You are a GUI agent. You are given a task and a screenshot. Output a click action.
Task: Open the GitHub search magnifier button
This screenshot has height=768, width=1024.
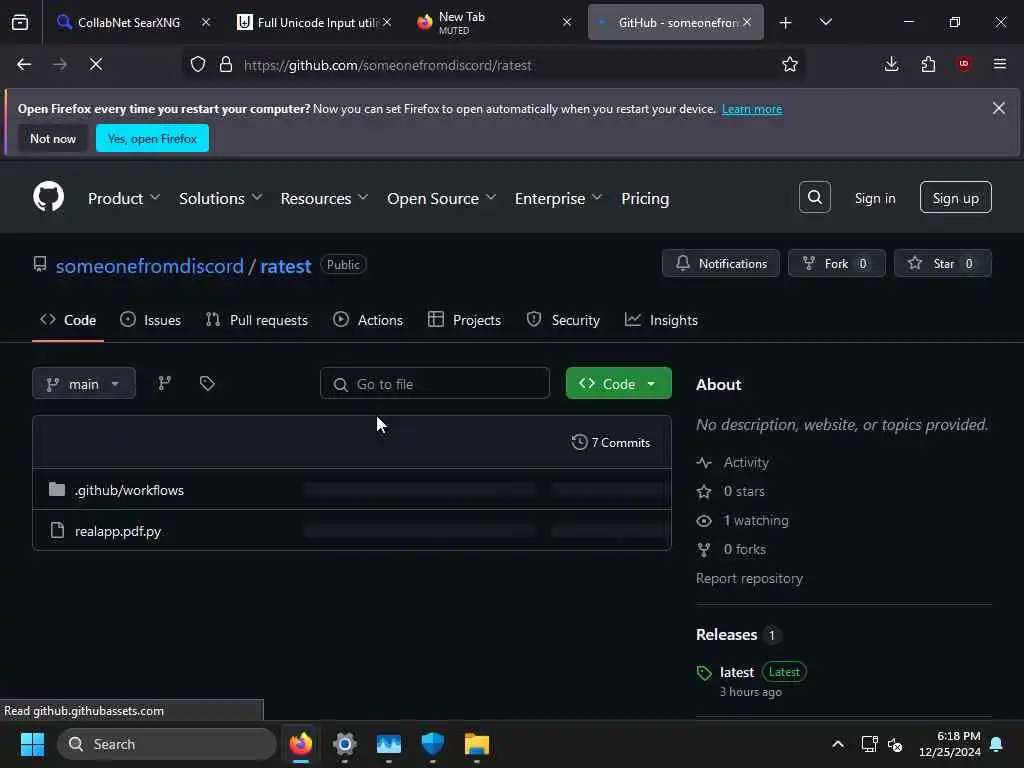[814, 197]
